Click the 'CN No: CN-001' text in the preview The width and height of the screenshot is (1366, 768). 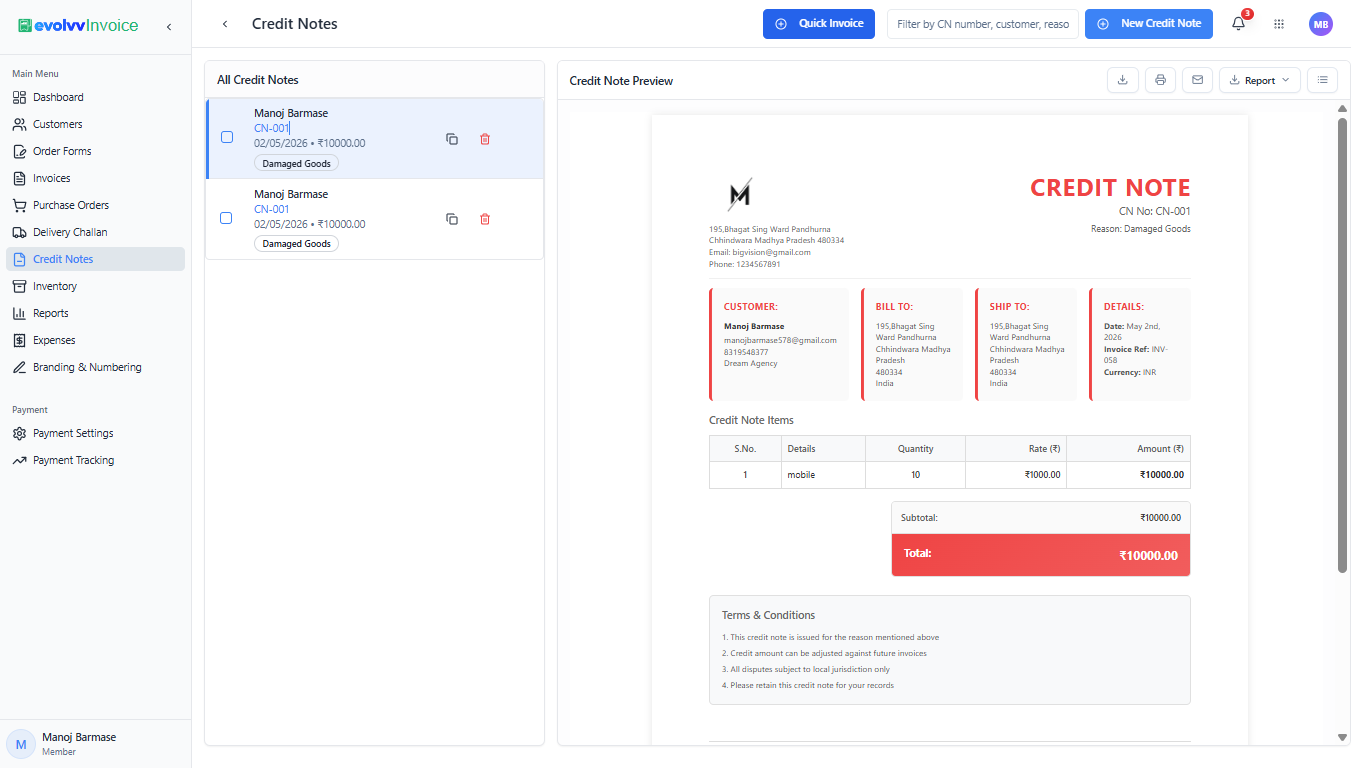(x=1155, y=211)
